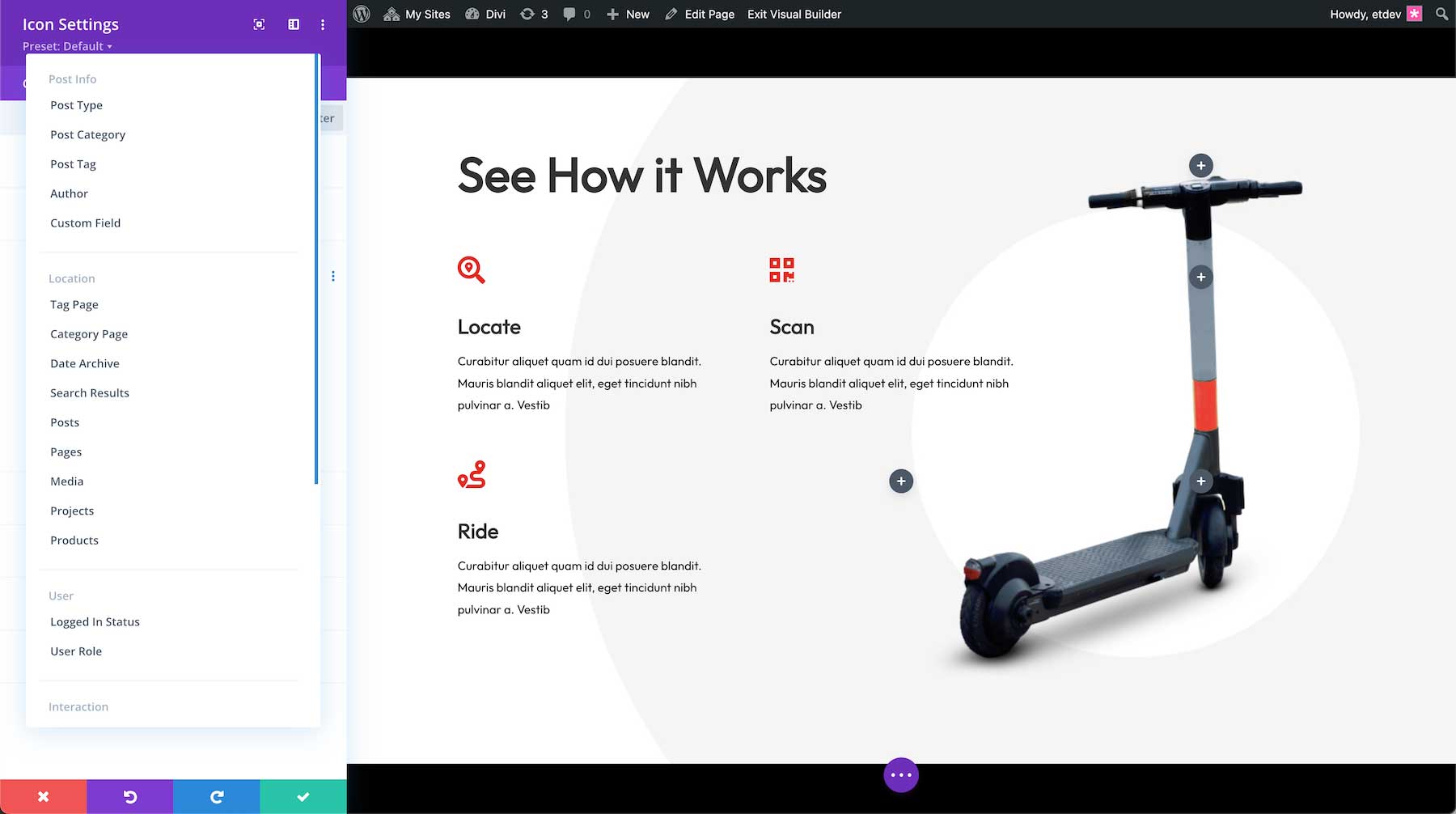This screenshot has height=814, width=1456.
Task: Select the Post Category condition
Action: [87, 134]
